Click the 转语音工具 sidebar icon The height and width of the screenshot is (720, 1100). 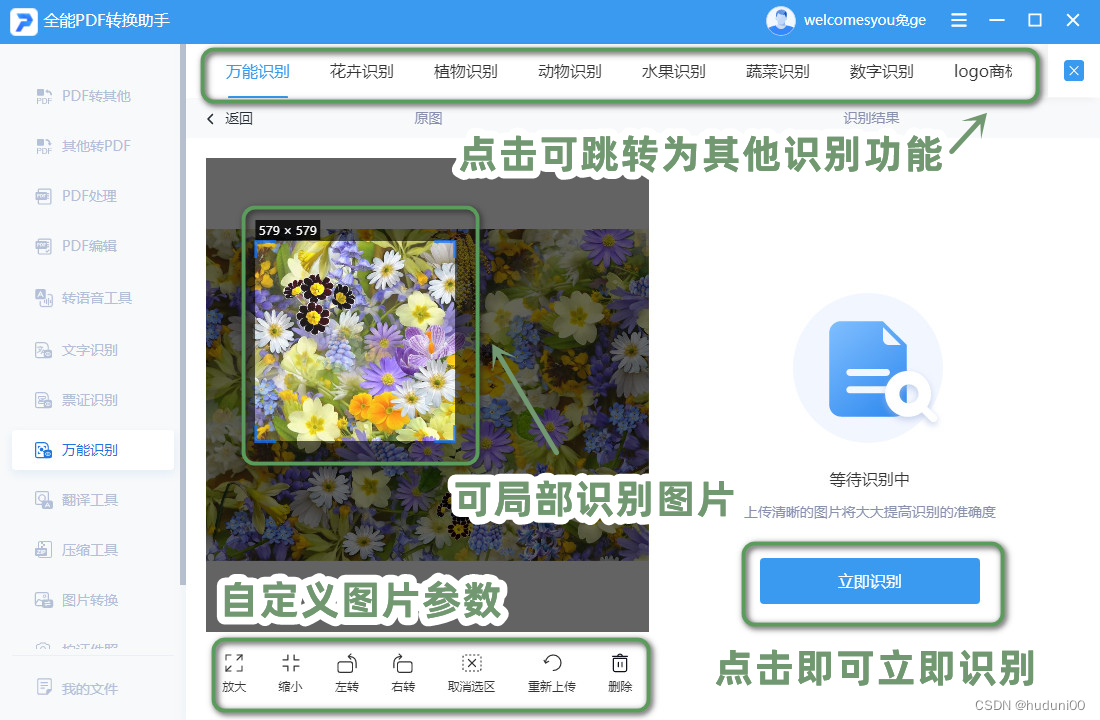pos(43,298)
